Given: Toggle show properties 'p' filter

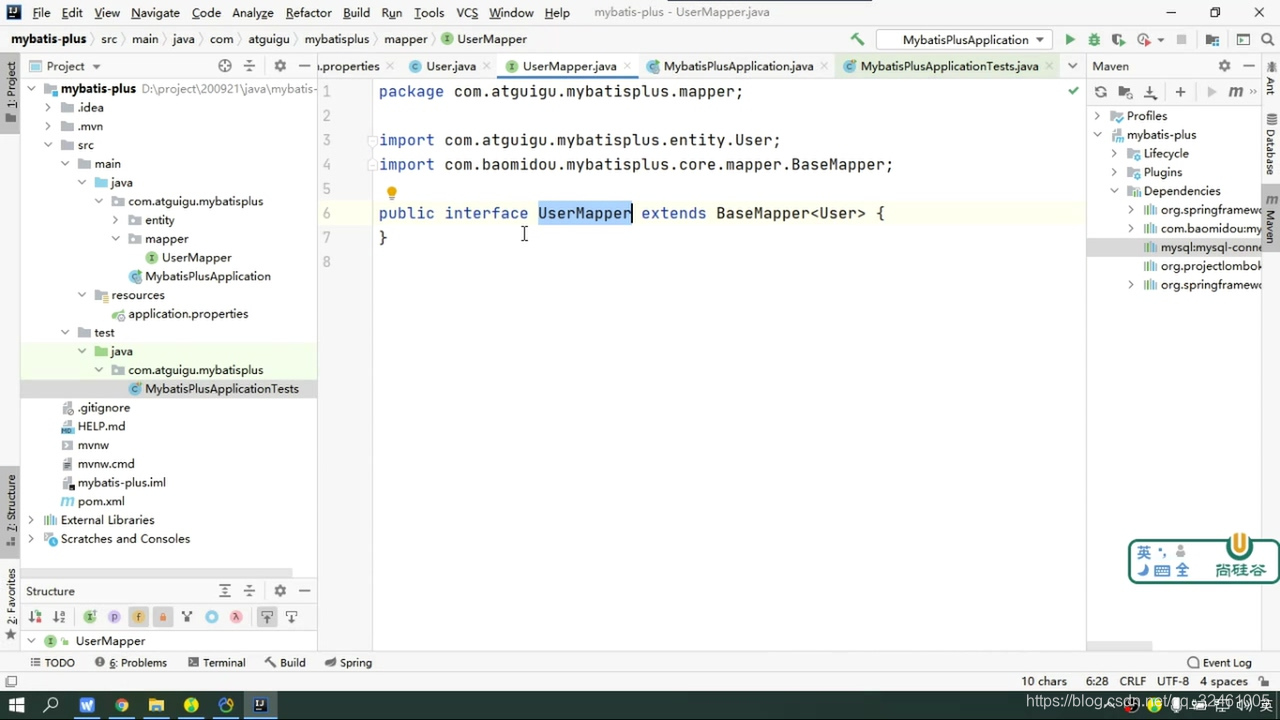Looking at the screenshot, I should point(114,617).
